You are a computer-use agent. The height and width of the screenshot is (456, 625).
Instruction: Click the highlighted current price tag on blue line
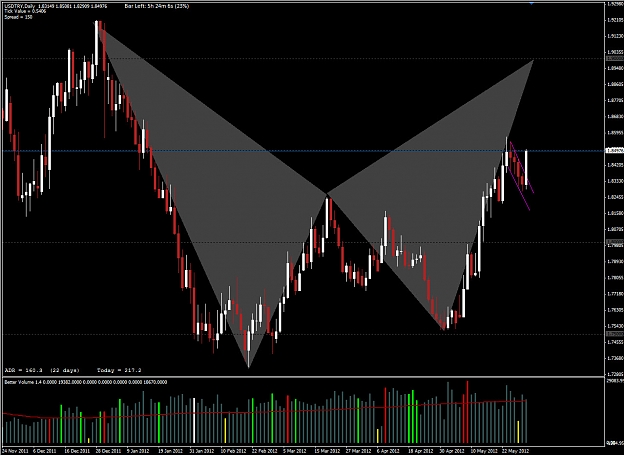[614, 151]
